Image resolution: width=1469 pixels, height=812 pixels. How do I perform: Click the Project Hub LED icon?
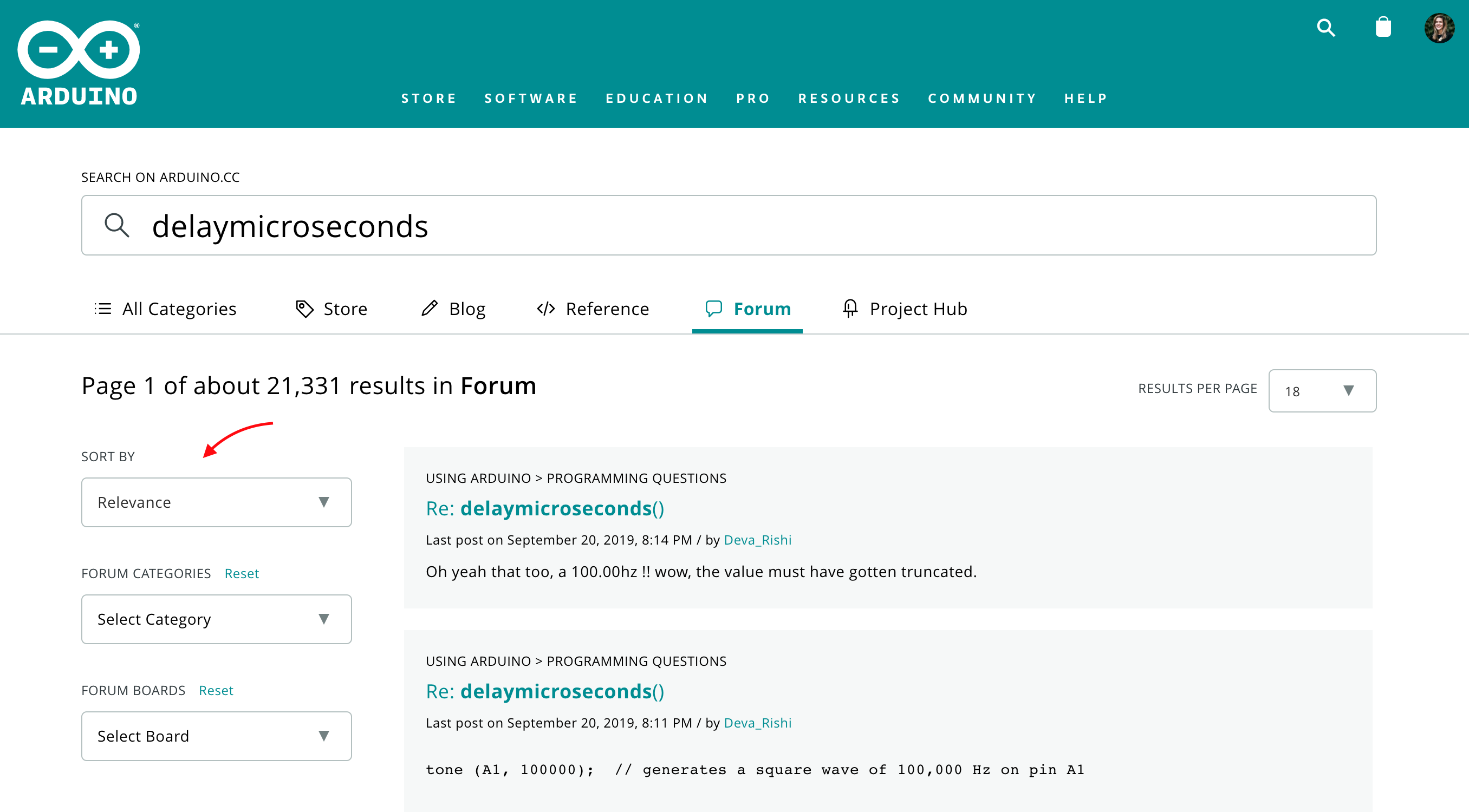tap(850, 308)
